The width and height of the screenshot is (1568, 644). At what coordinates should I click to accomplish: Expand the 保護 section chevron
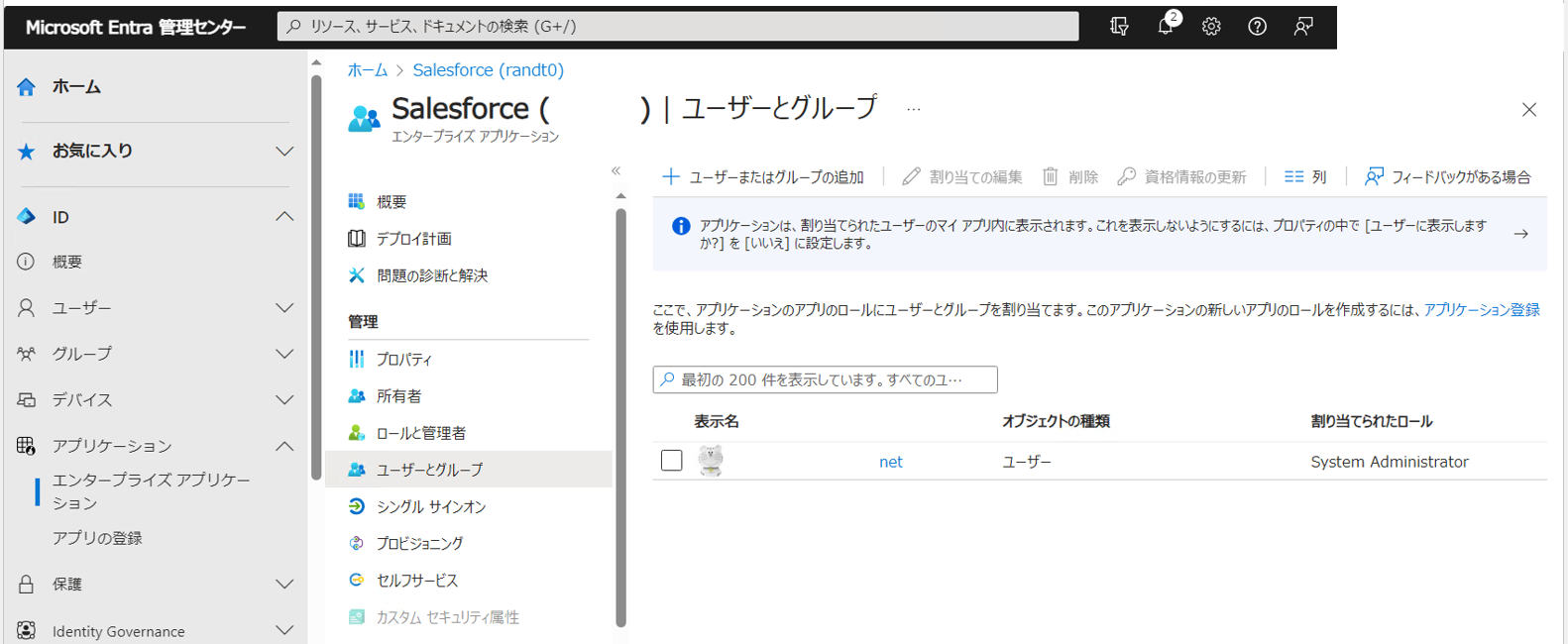(284, 585)
